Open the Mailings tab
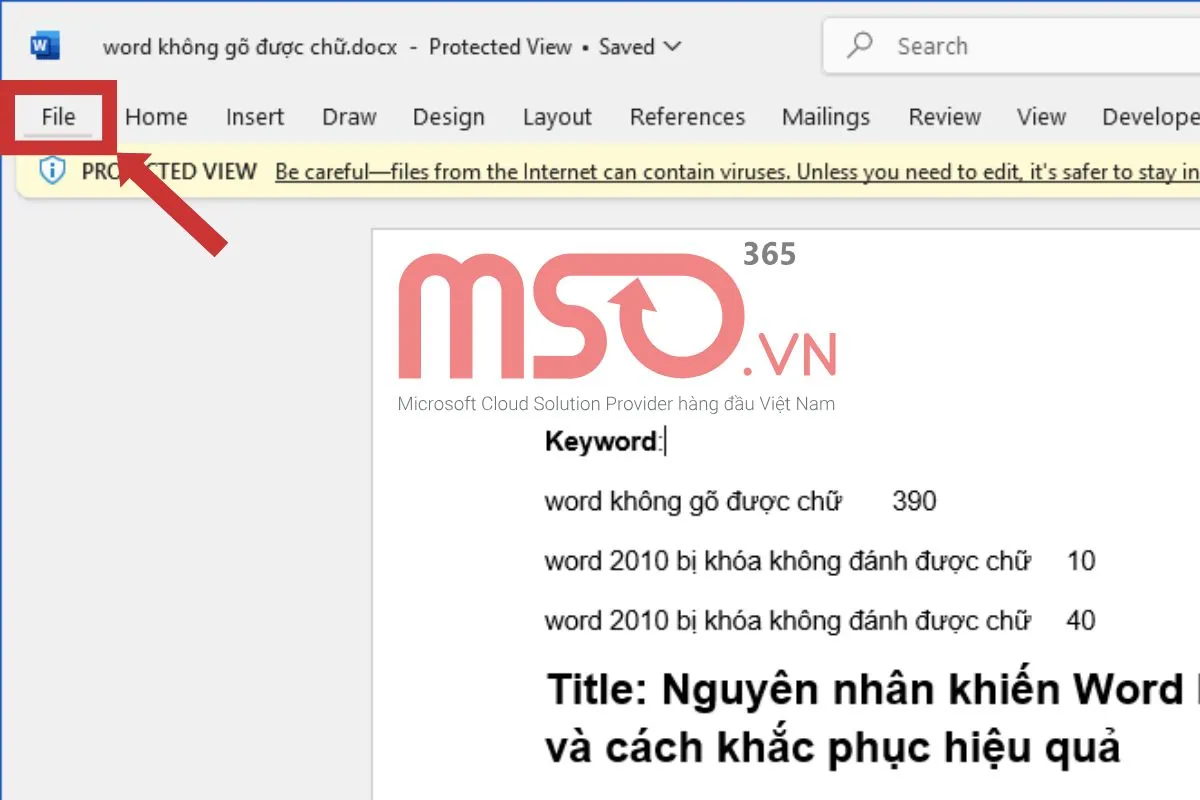The height and width of the screenshot is (800, 1200). (826, 117)
